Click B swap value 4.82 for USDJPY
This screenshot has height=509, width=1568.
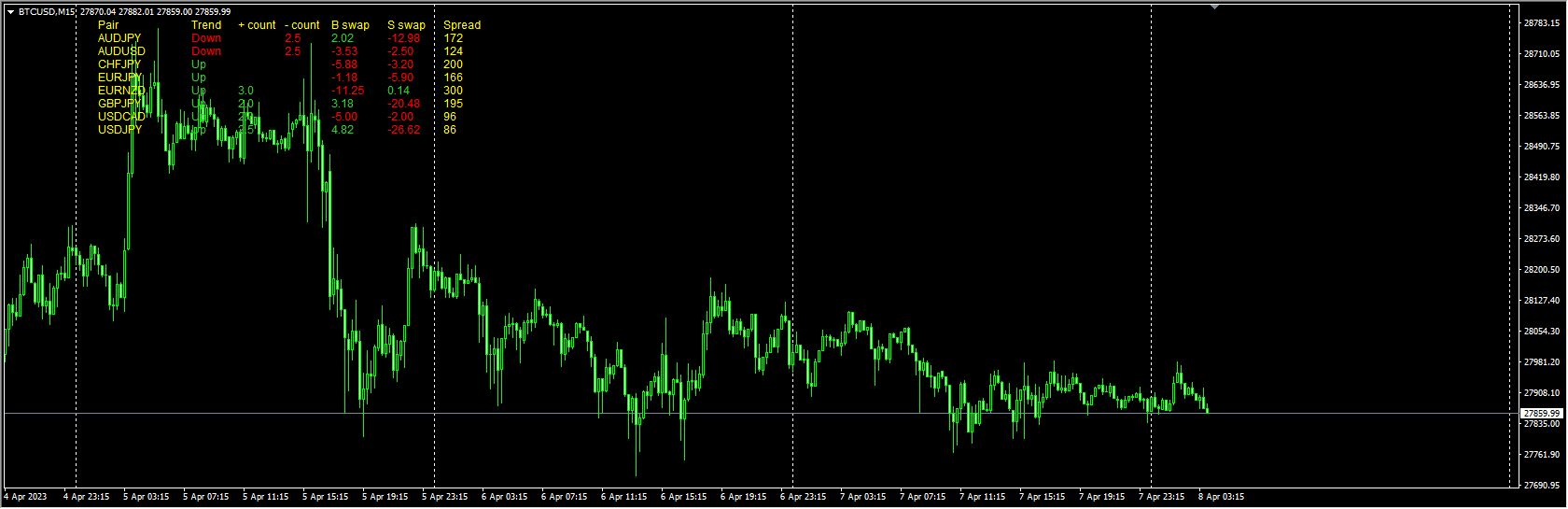[343, 130]
